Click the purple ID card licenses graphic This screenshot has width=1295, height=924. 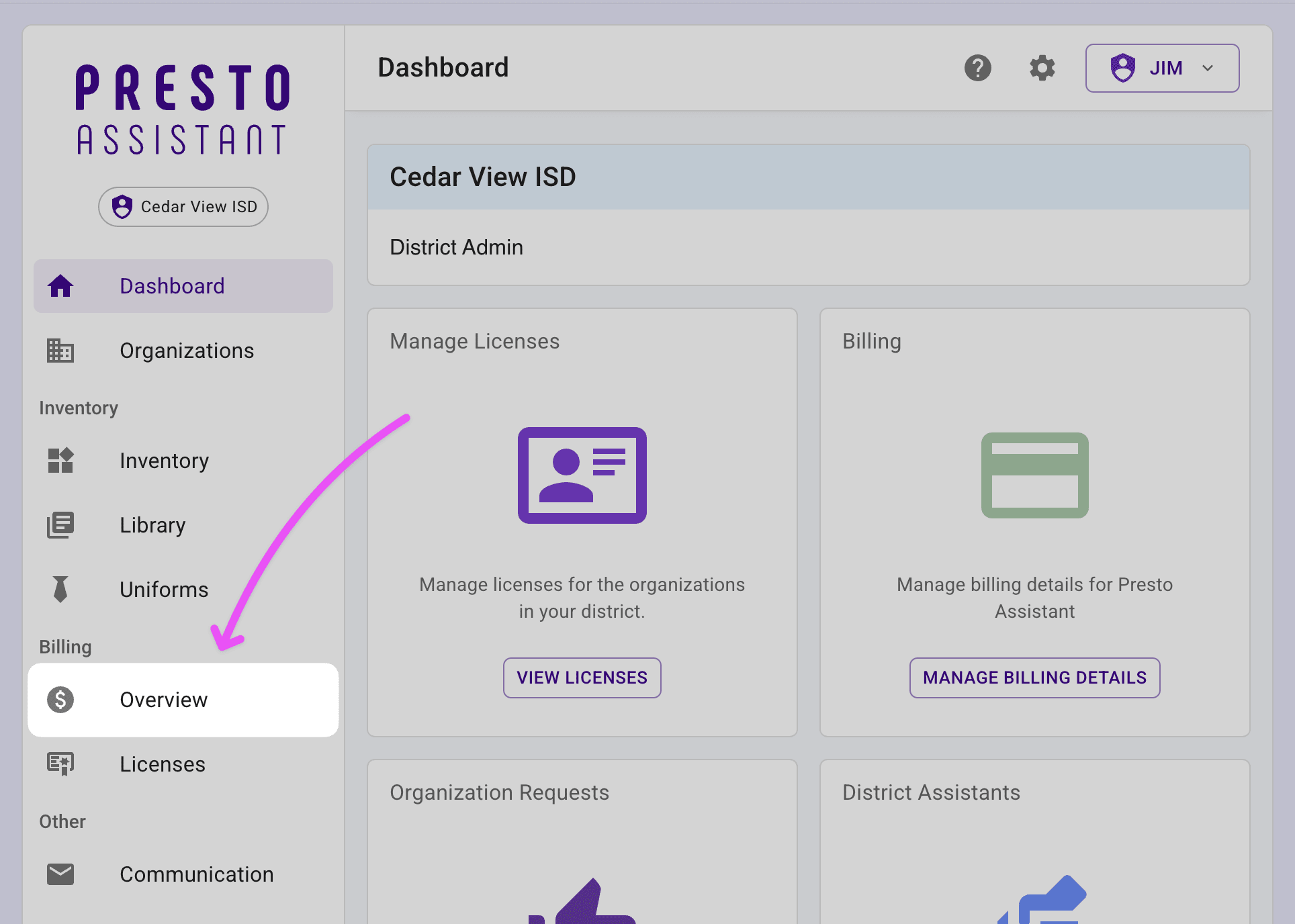click(582, 475)
